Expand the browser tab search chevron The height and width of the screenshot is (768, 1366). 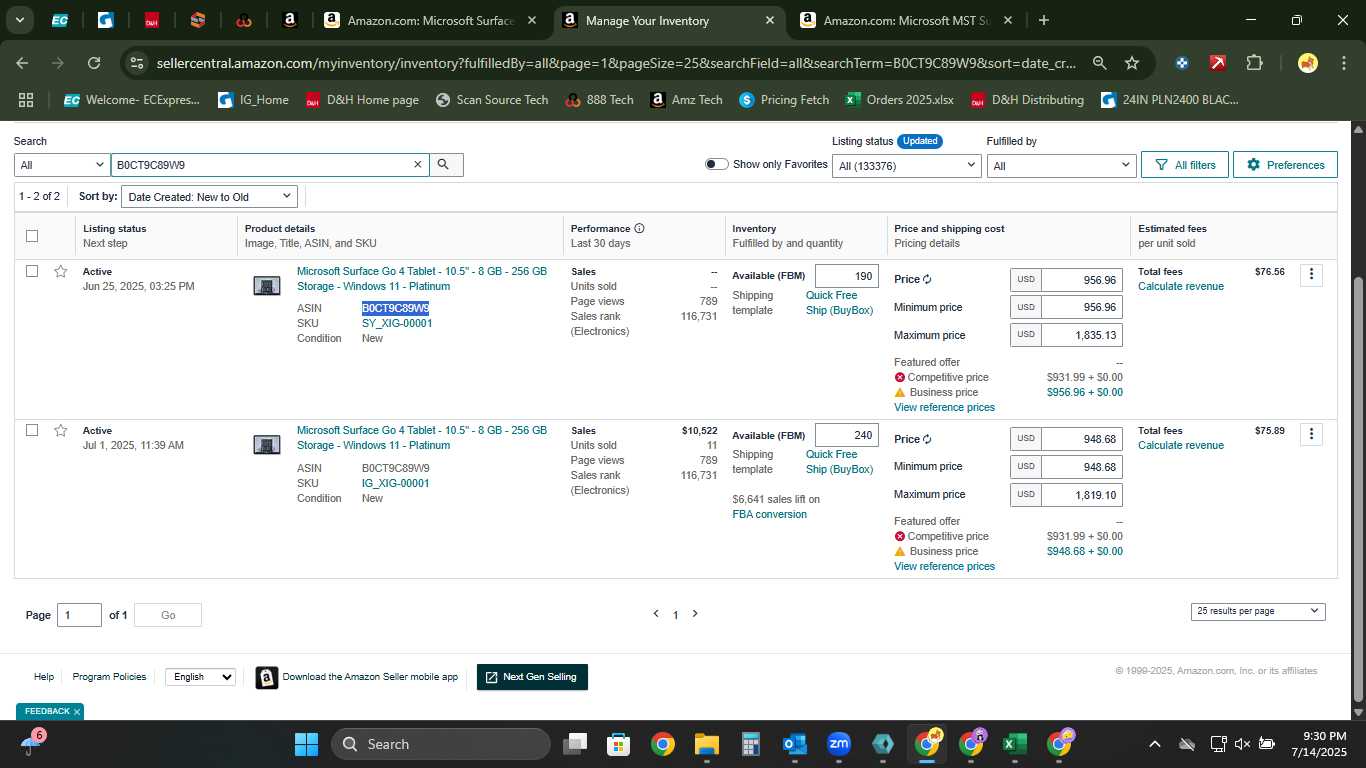19,20
